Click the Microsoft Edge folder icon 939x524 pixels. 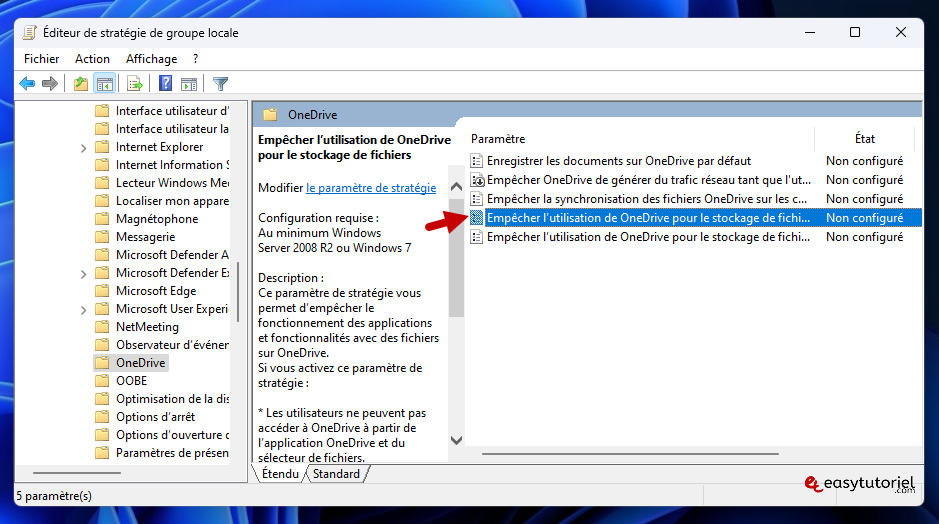(103, 291)
